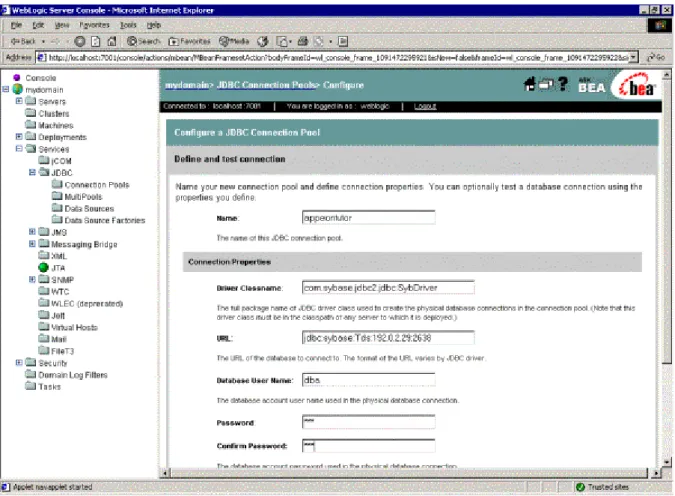Viewport: 675px width, 496px height.
Task: Click the vertical scrollbar down arrow
Action: [667, 462]
